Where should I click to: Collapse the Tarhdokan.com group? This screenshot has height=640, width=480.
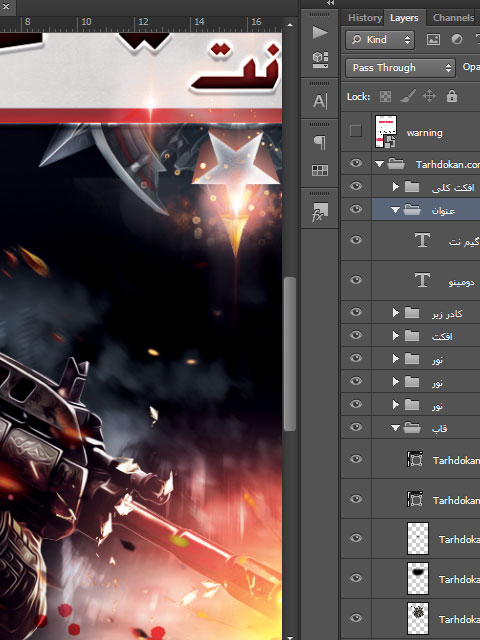pos(379,164)
